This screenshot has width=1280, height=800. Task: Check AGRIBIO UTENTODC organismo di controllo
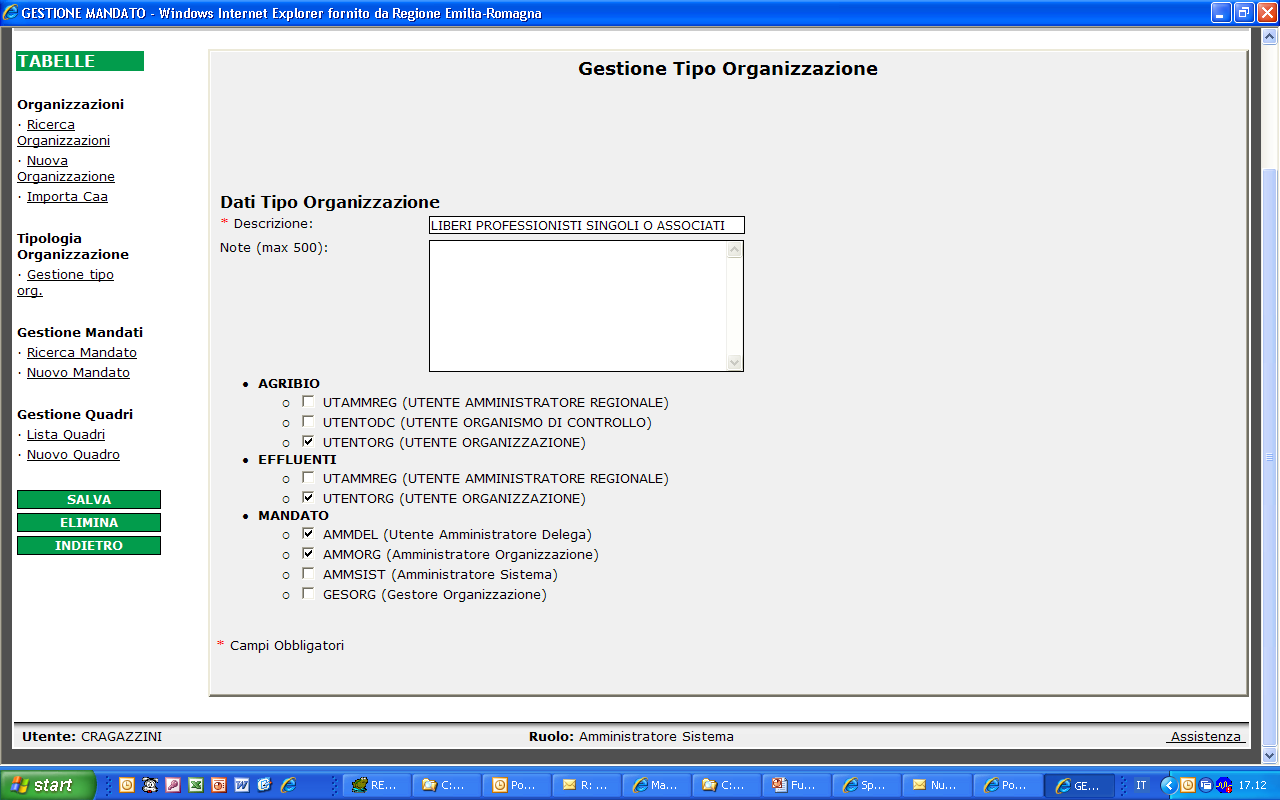click(x=308, y=421)
